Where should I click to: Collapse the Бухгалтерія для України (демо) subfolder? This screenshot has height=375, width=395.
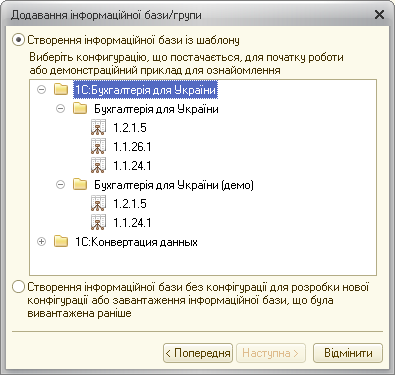pos(60,185)
